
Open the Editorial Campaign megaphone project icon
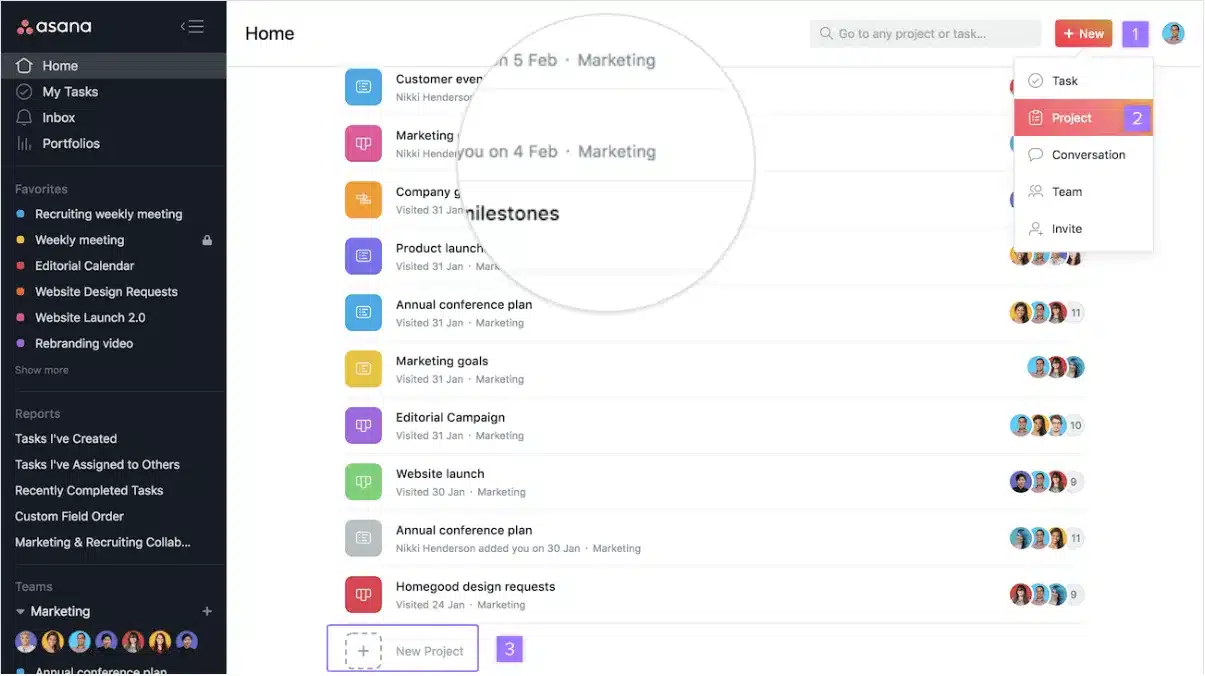[362, 425]
